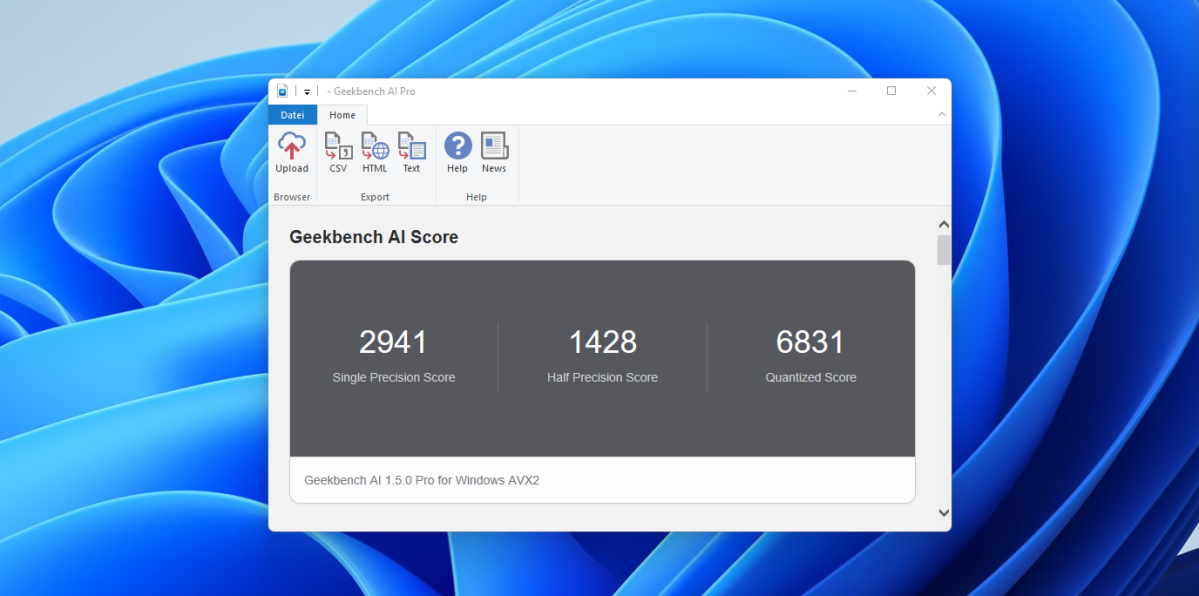Click the Geekbench AI 1.5.0 Pro version text

click(421, 480)
